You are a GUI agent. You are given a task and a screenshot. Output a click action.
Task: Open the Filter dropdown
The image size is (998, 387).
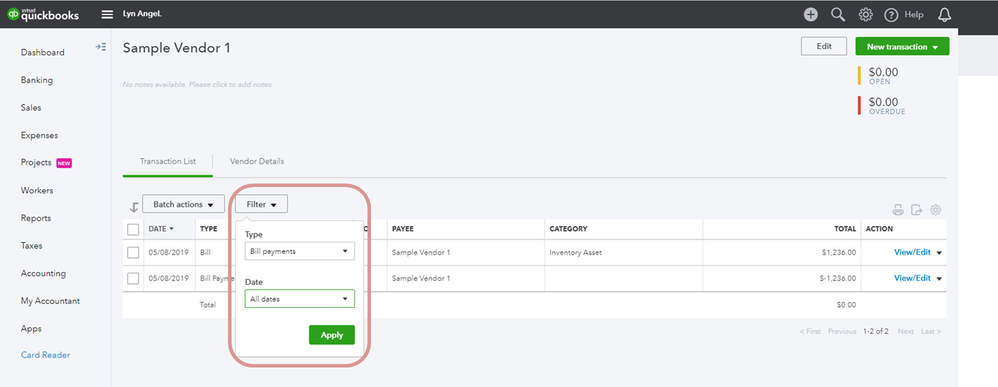click(x=262, y=204)
